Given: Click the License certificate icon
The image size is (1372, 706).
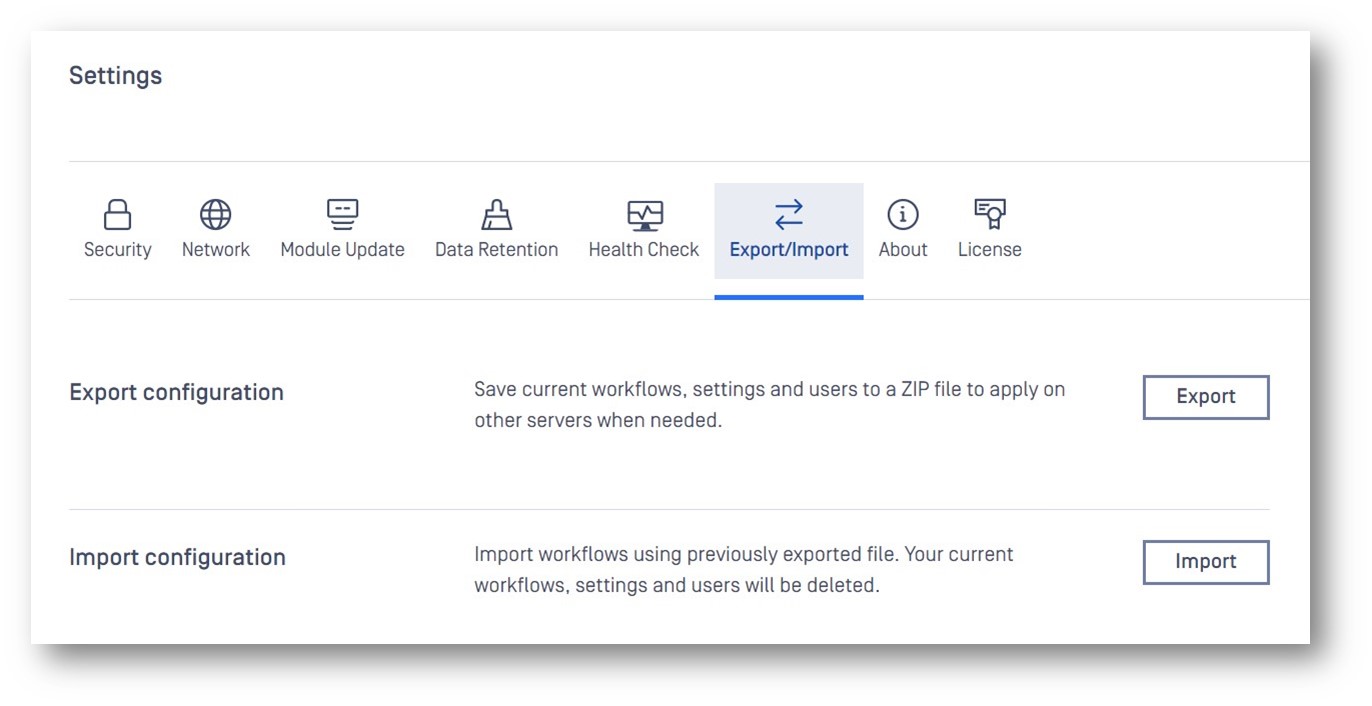Looking at the screenshot, I should (989, 214).
